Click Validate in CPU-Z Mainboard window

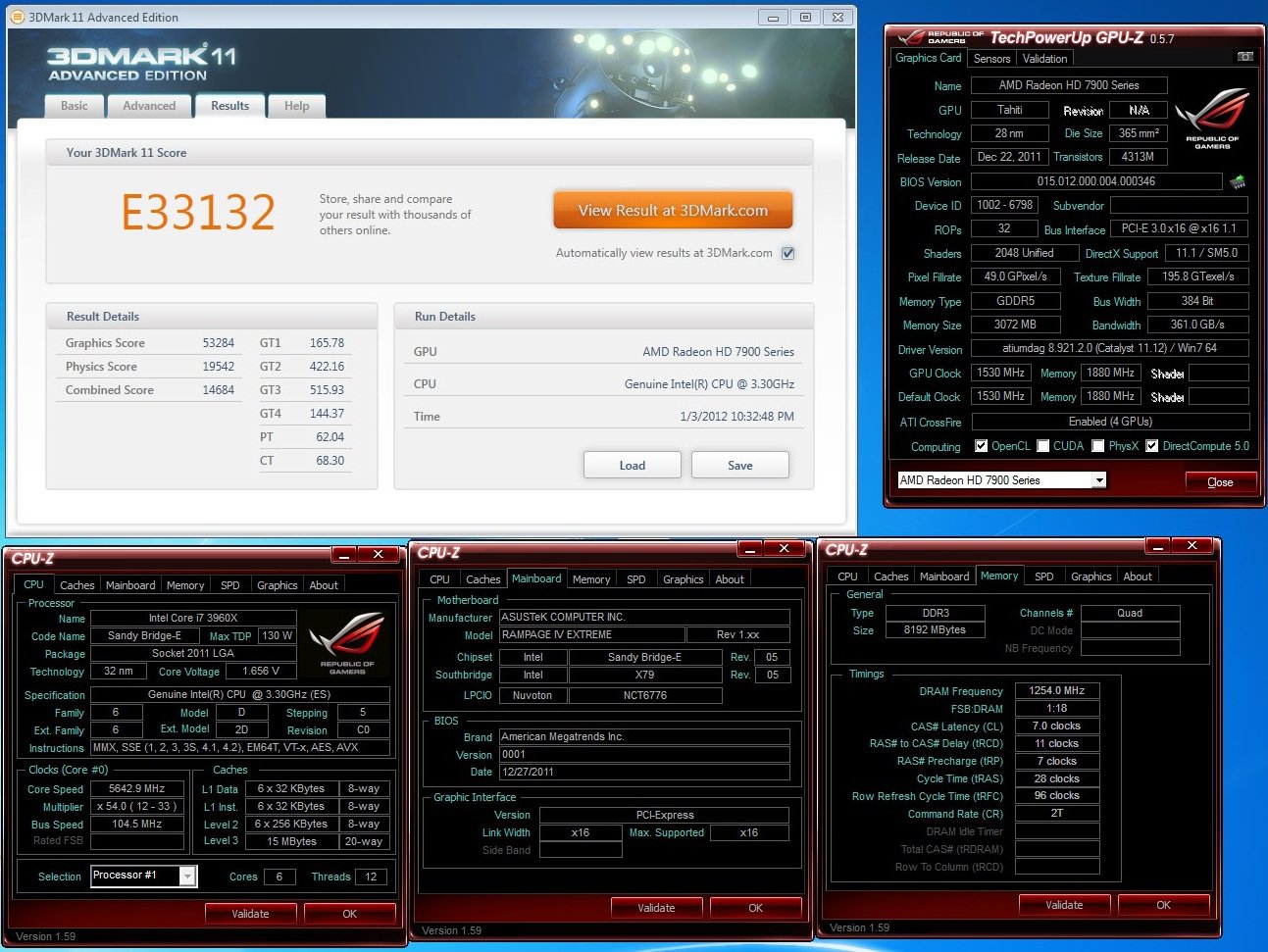(x=656, y=908)
